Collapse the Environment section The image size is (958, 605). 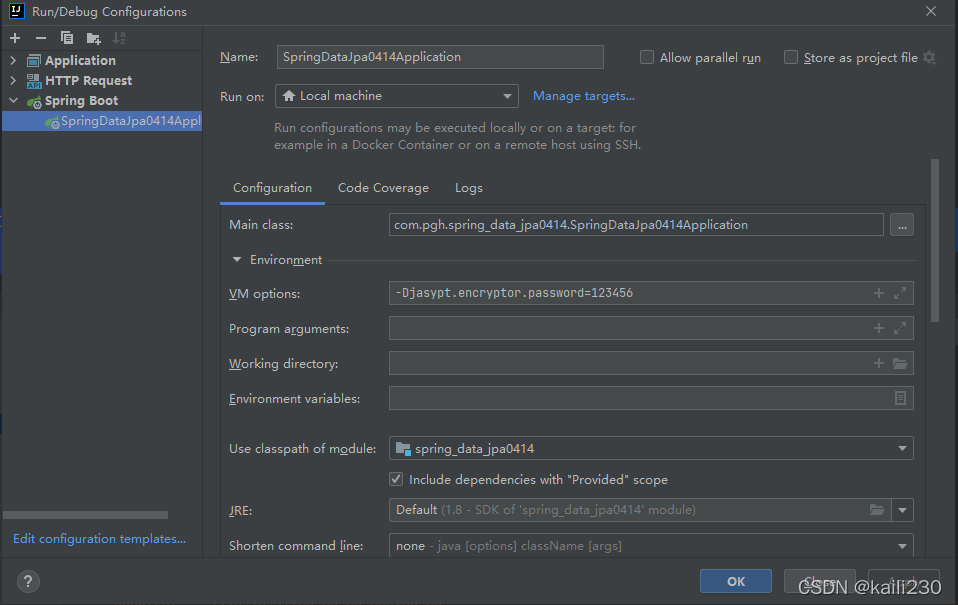tap(237, 259)
